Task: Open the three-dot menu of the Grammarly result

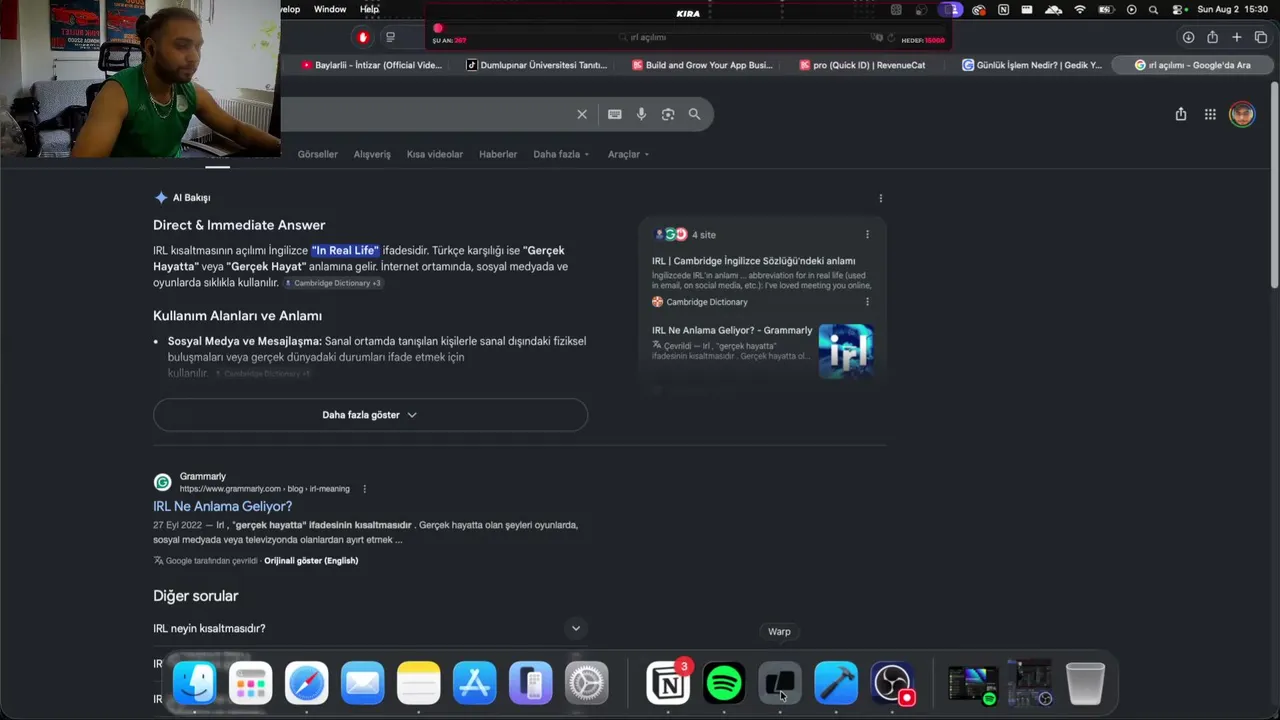Action: coord(364,489)
